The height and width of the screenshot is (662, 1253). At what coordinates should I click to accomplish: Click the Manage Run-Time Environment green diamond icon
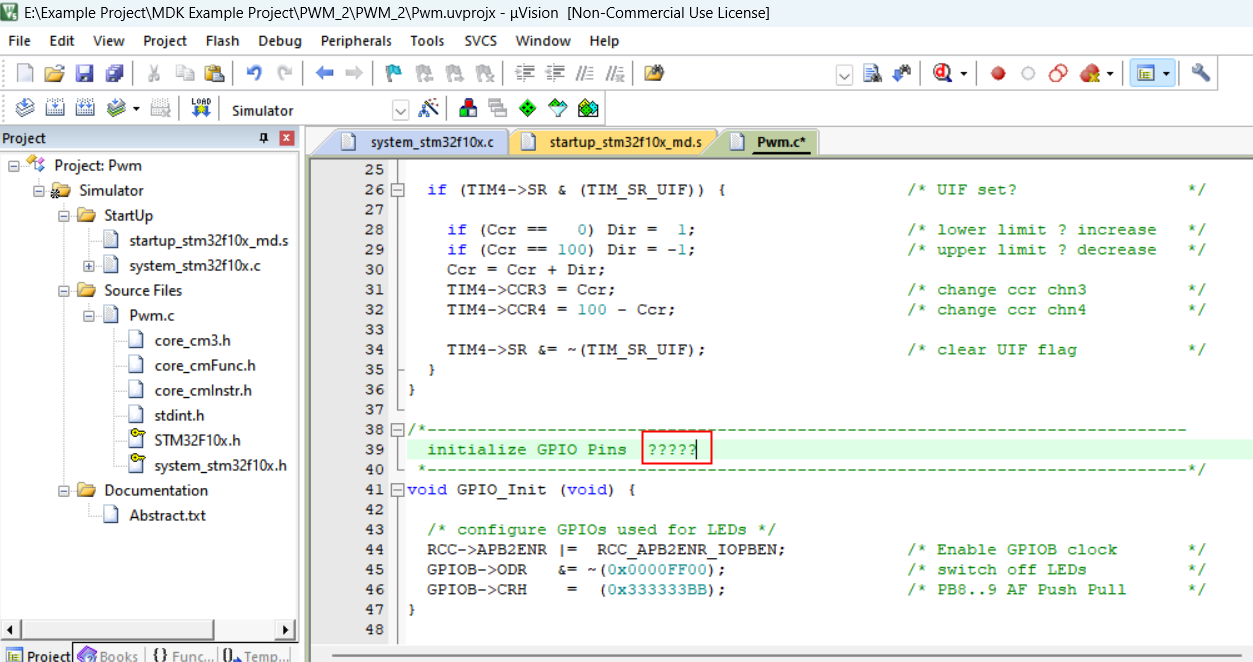coord(528,109)
